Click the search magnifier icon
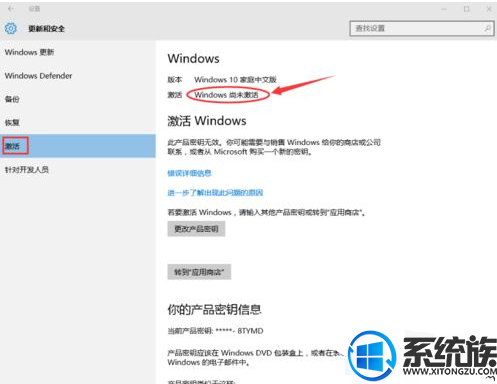The width and height of the screenshot is (497, 384). click(487, 28)
